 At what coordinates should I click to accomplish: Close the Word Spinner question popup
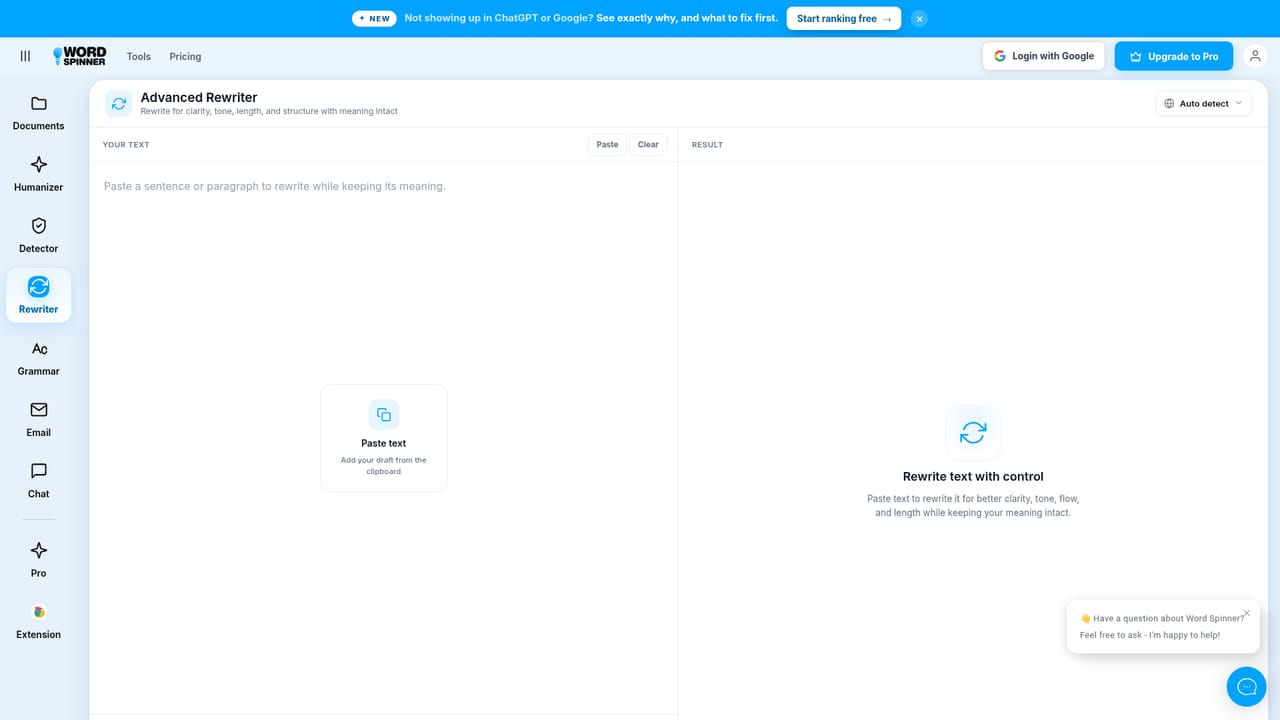point(1246,613)
